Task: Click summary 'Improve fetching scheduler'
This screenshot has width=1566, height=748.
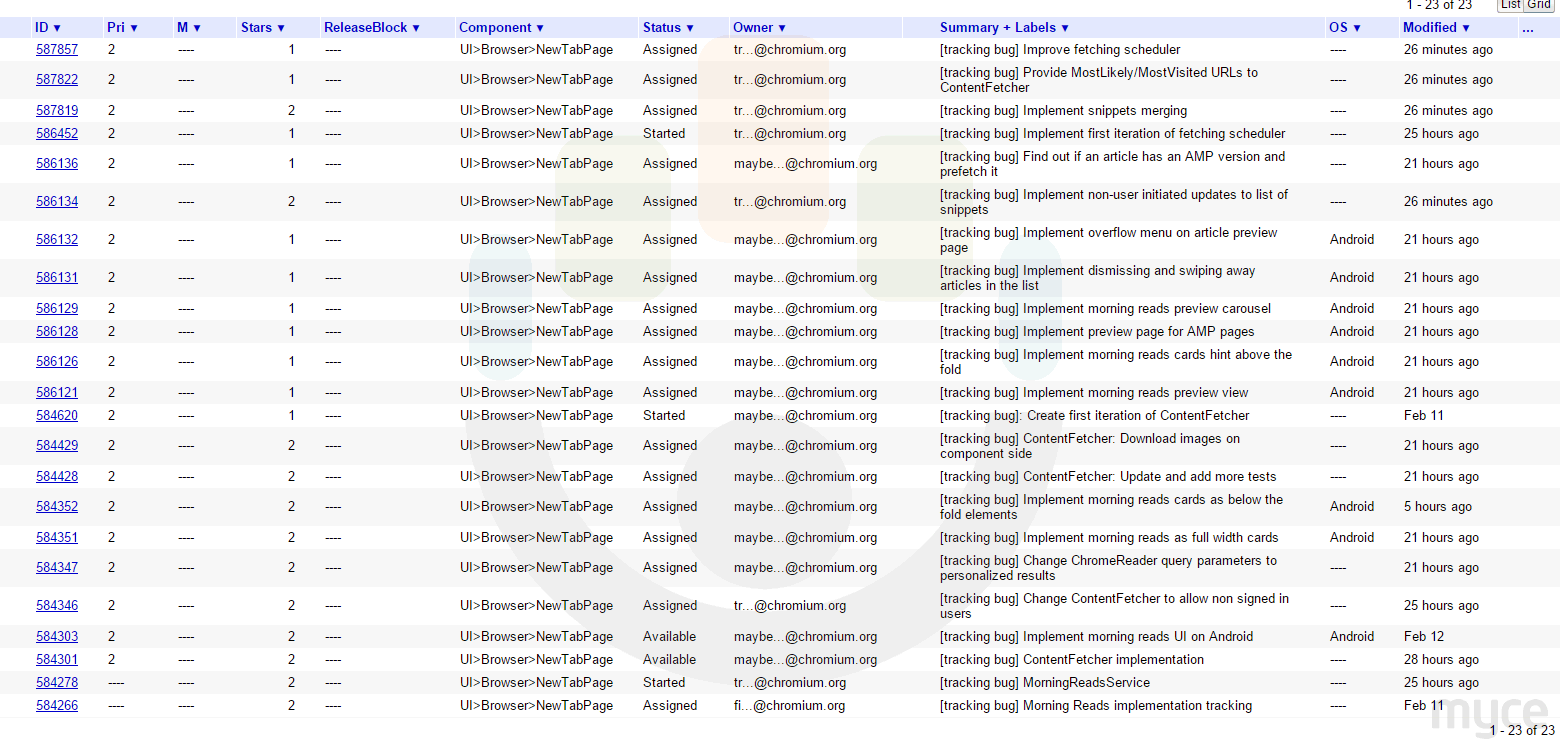Action: pos(1101,50)
